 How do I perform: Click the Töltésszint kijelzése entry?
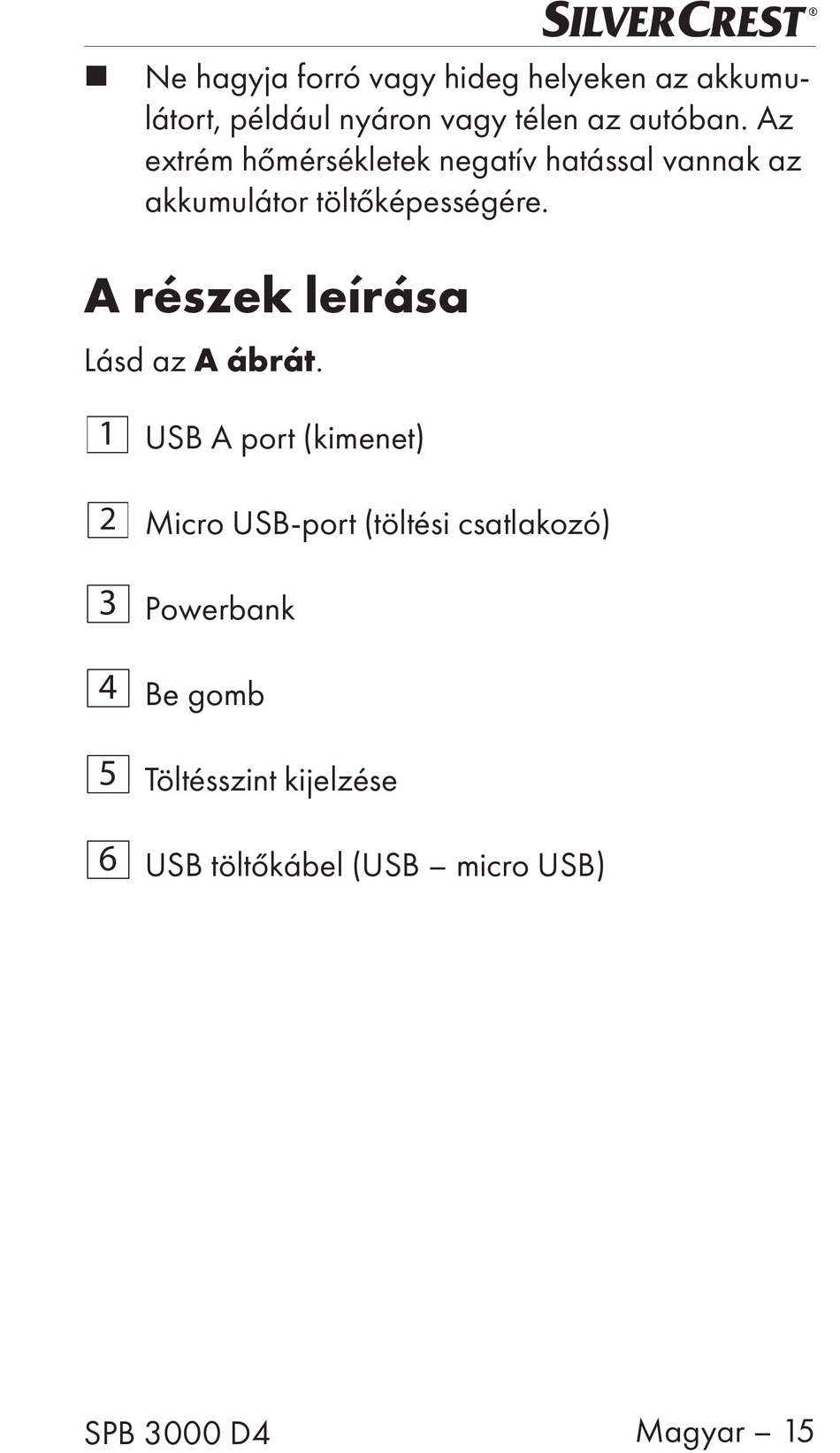[x=271, y=780]
